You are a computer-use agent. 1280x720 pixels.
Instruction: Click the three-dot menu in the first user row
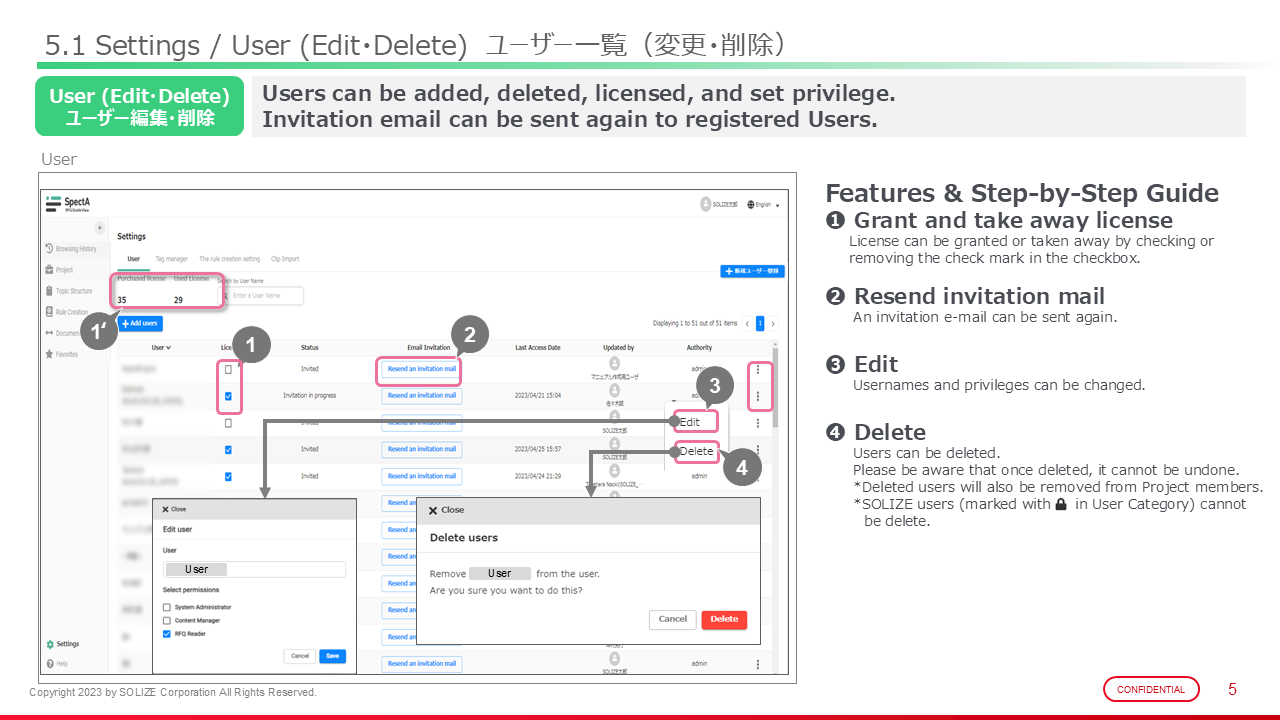(758, 369)
